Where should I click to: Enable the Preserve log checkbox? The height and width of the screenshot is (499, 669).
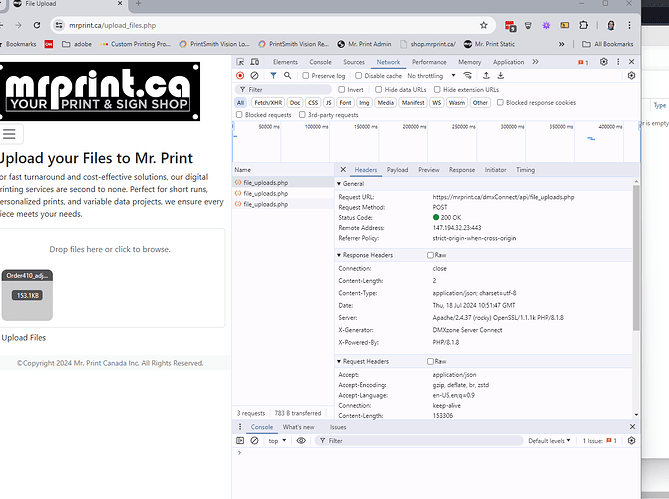point(305,75)
